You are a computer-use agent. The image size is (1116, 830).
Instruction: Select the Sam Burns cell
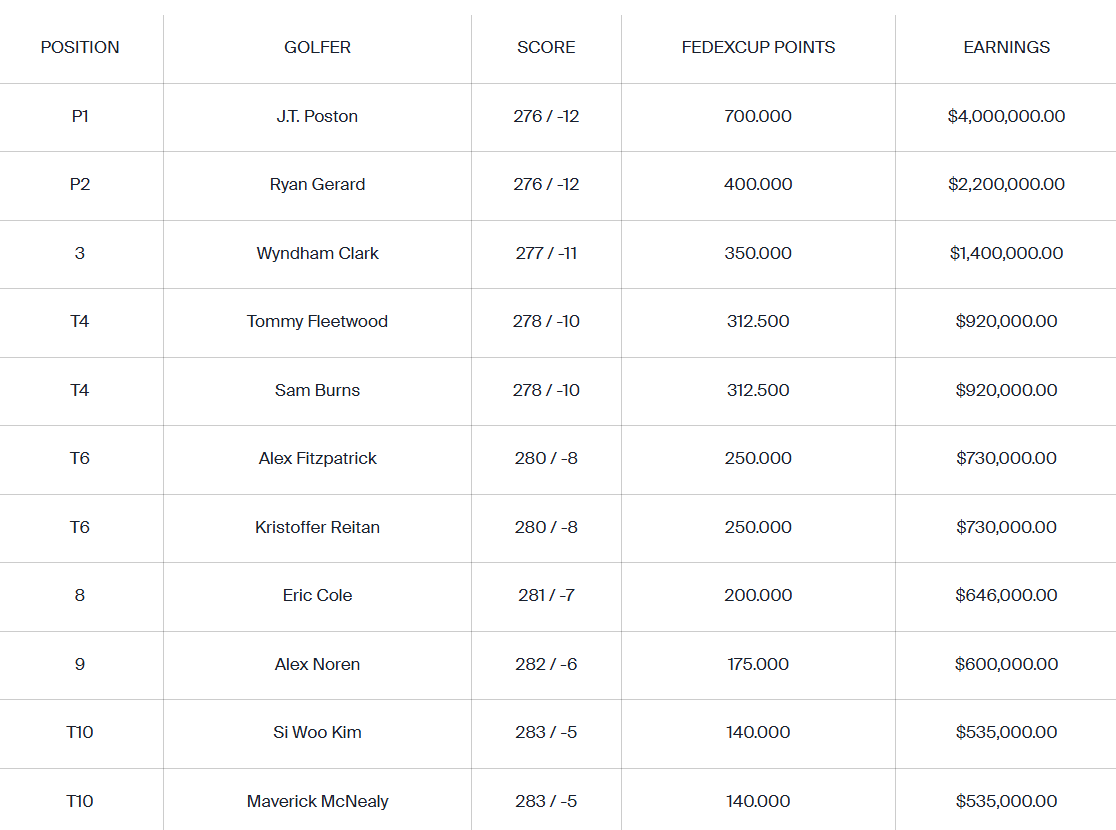(317, 390)
